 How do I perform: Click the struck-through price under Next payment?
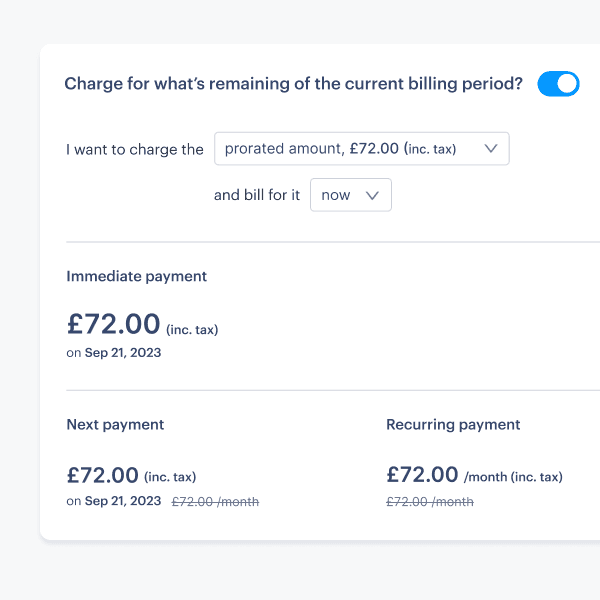215,502
